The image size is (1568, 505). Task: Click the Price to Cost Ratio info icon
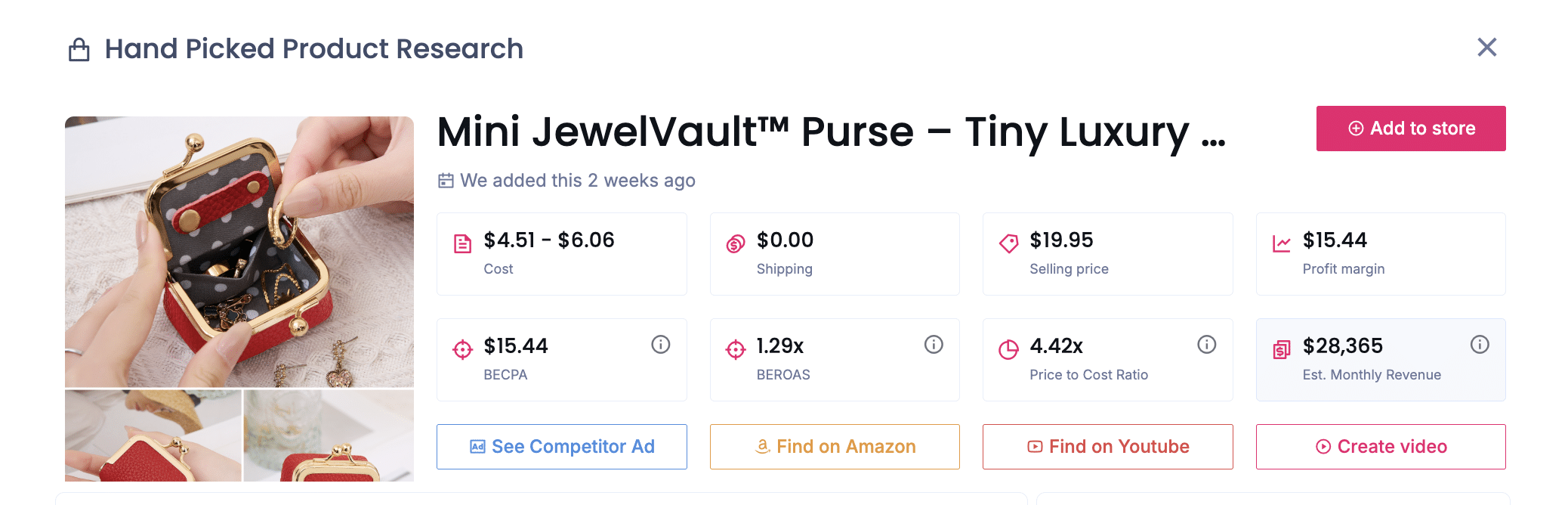point(1207,345)
